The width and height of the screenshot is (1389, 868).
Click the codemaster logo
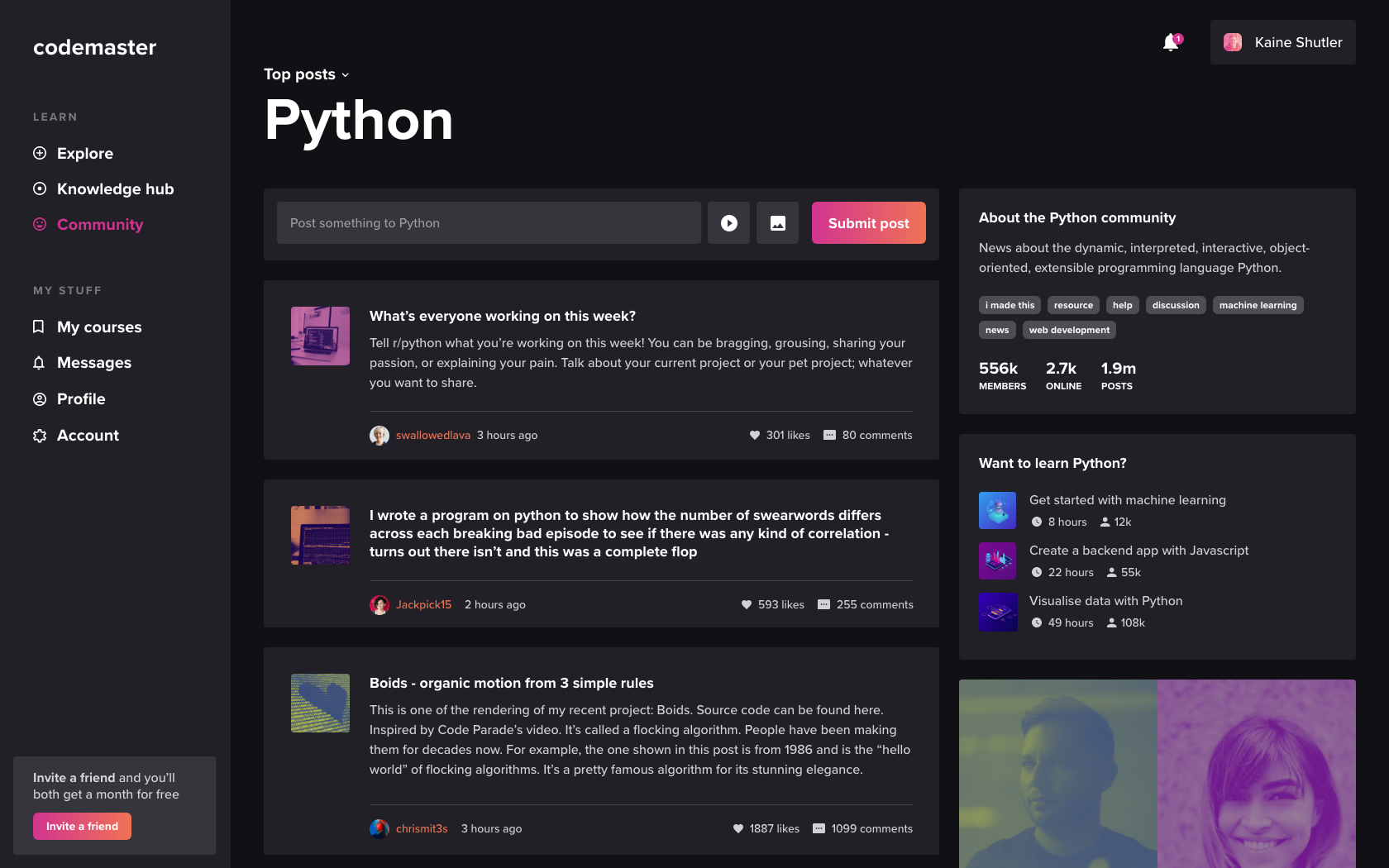[94, 47]
